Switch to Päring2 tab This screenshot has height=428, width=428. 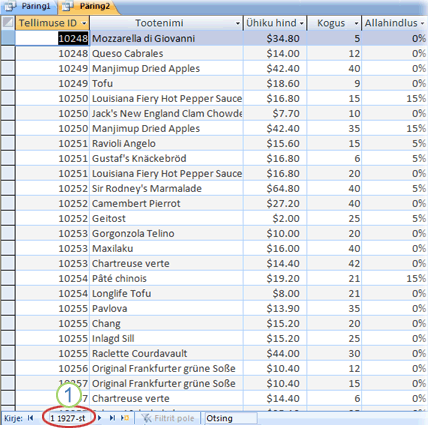[88, 6]
